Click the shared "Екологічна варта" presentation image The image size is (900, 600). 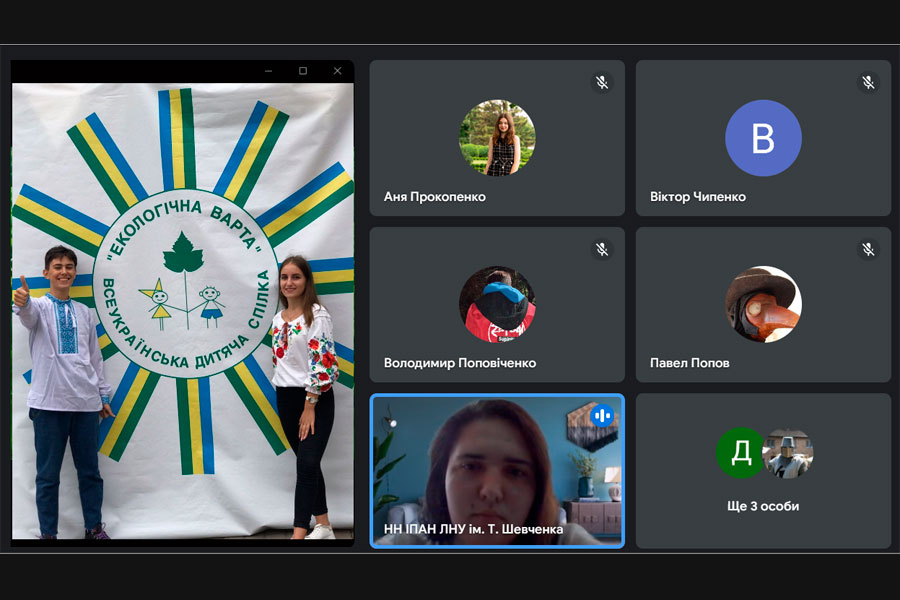click(x=182, y=310)
